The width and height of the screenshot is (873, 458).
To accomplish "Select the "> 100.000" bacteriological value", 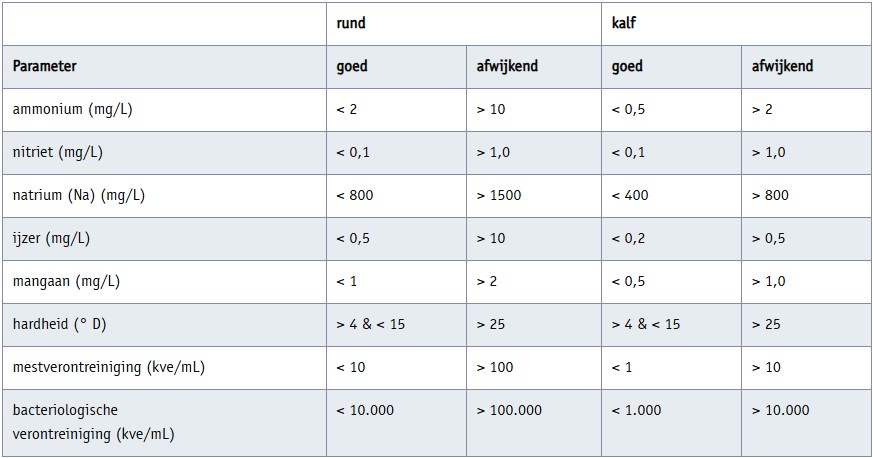I will (510, 410).
